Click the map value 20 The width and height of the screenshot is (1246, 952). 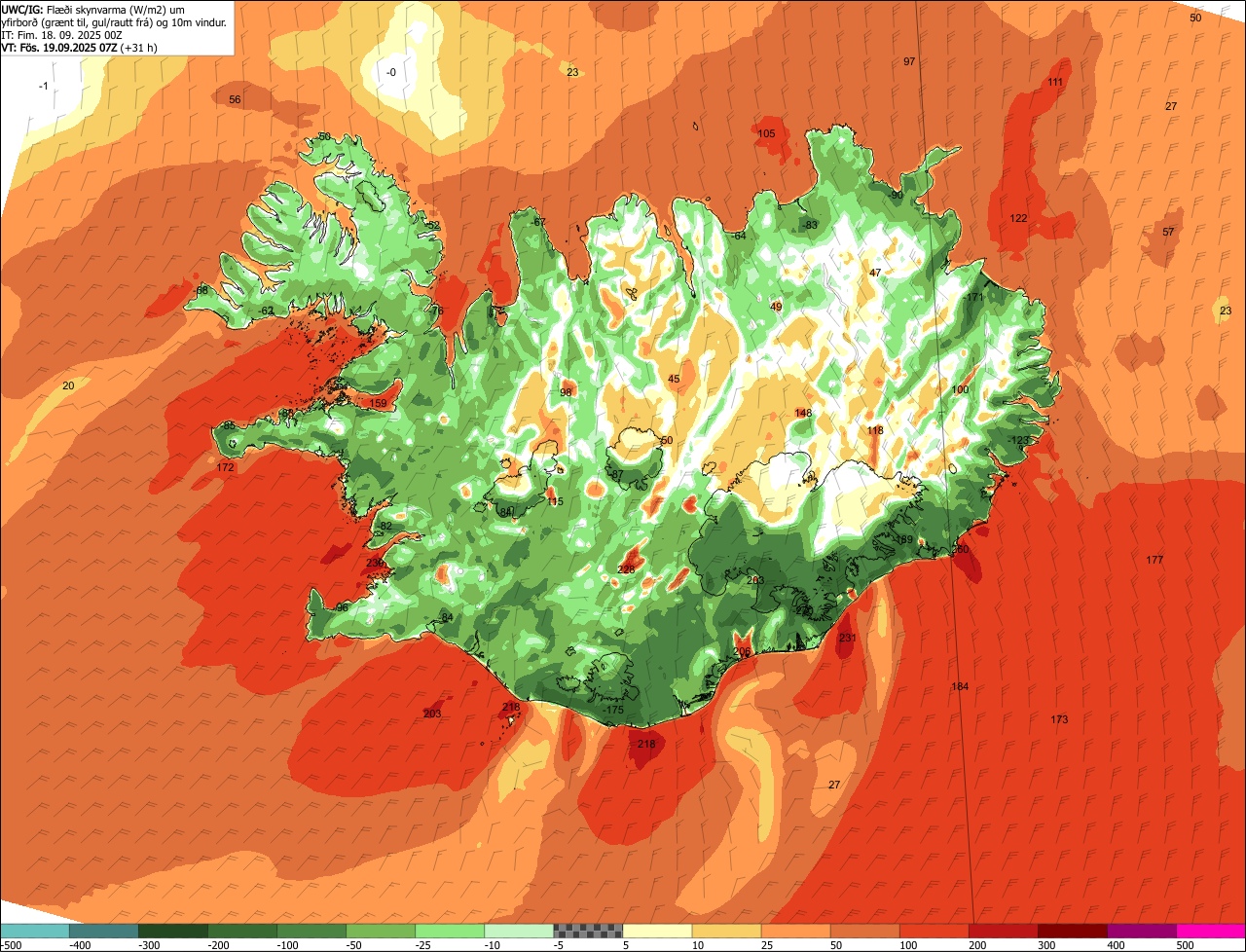click(x=68, y=386)
